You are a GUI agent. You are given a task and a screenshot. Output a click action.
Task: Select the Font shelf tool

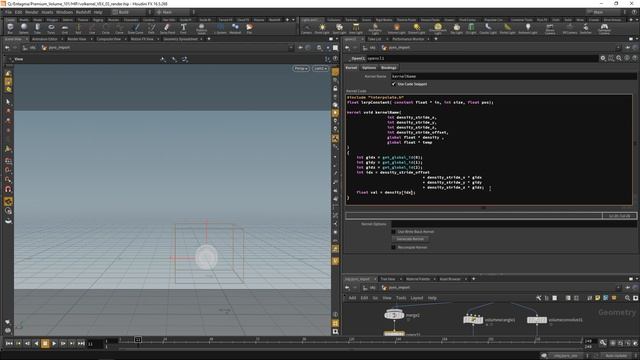tap(183, 29)
